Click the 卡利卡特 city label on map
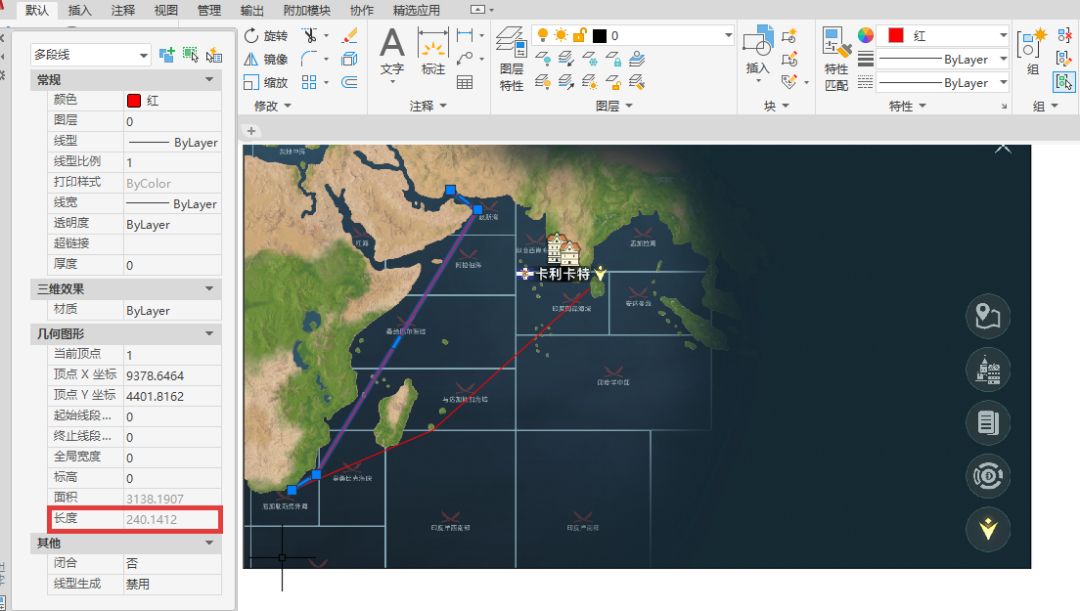1080x611 pixels. pyautogui.click(x=563, y=274)
